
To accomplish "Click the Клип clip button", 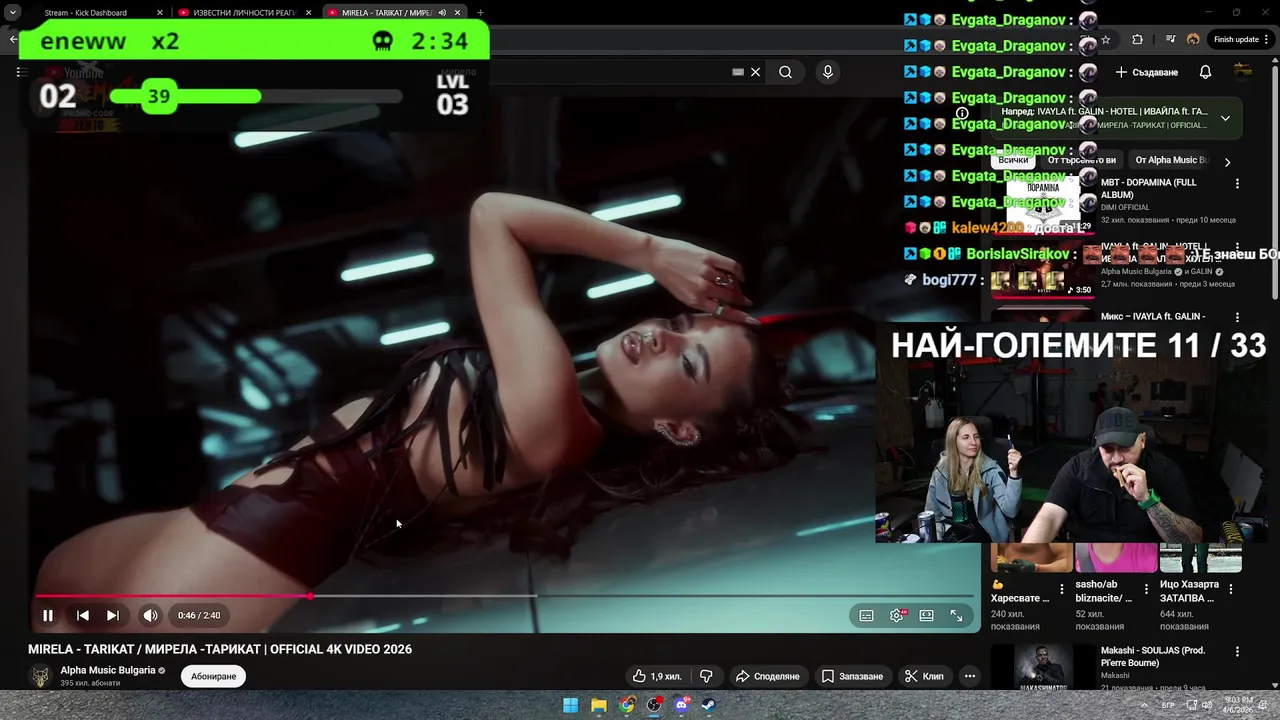I will [925, 676].
